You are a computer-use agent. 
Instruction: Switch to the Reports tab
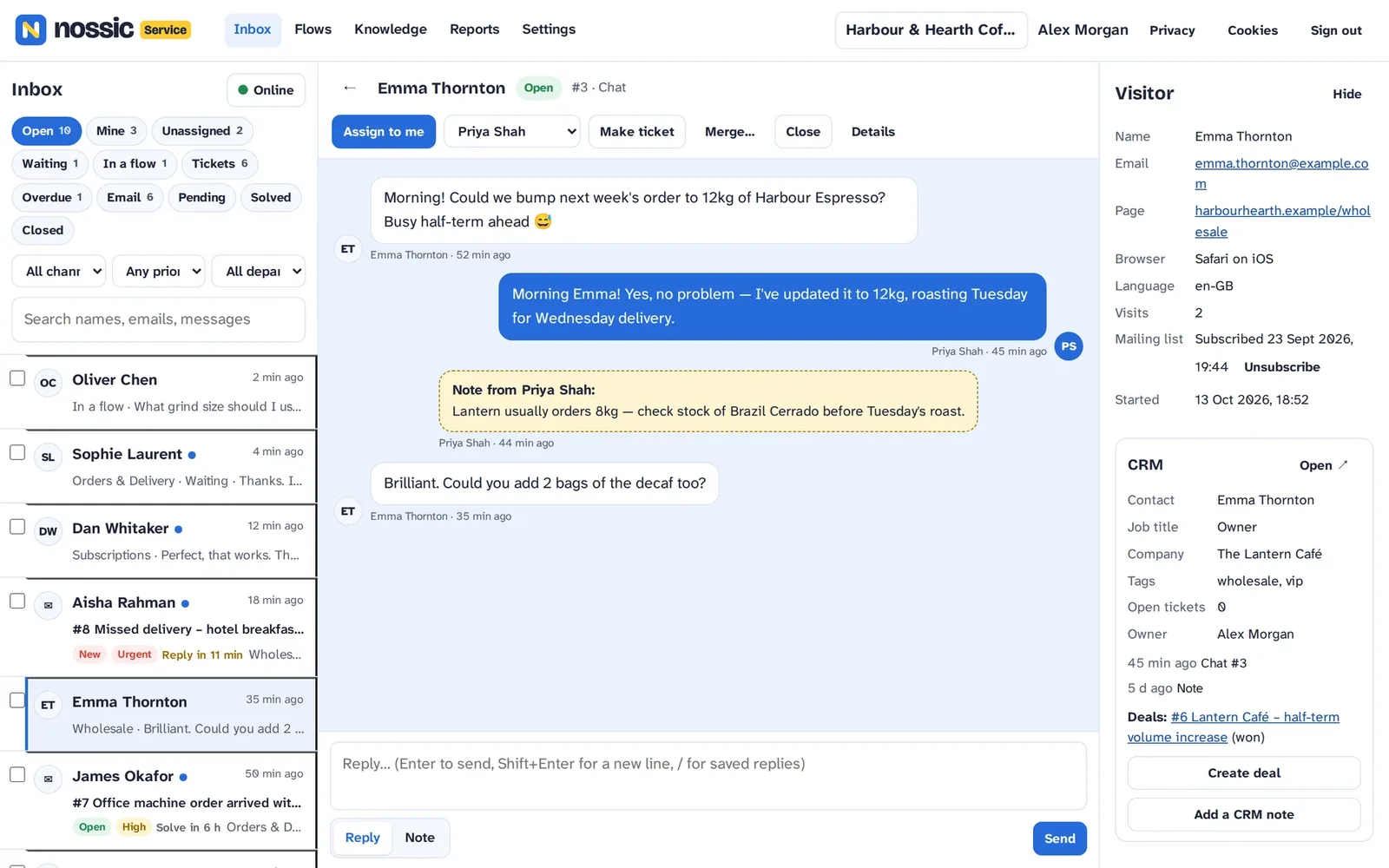pos(474,30)
